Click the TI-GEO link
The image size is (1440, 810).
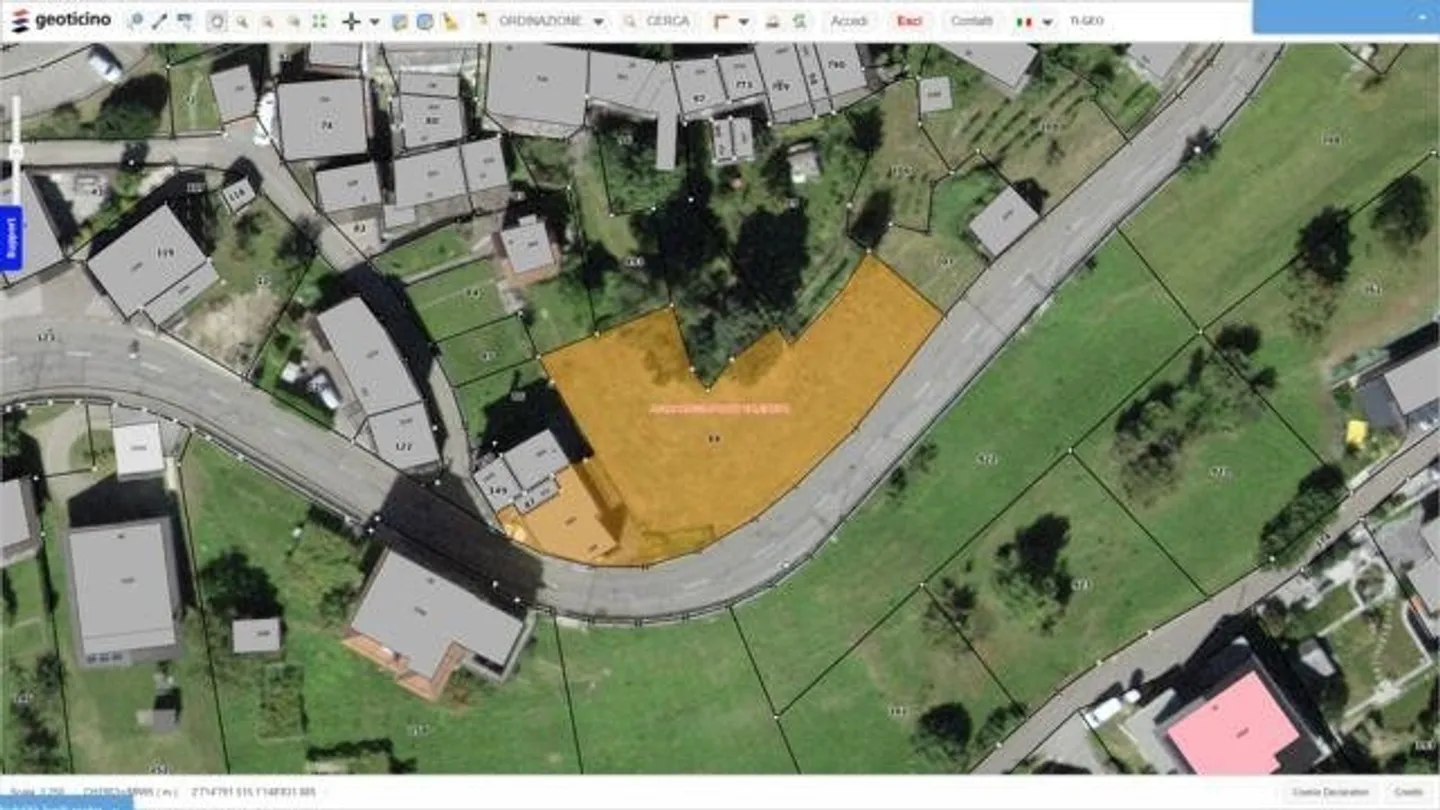[x=1087, y=21]
